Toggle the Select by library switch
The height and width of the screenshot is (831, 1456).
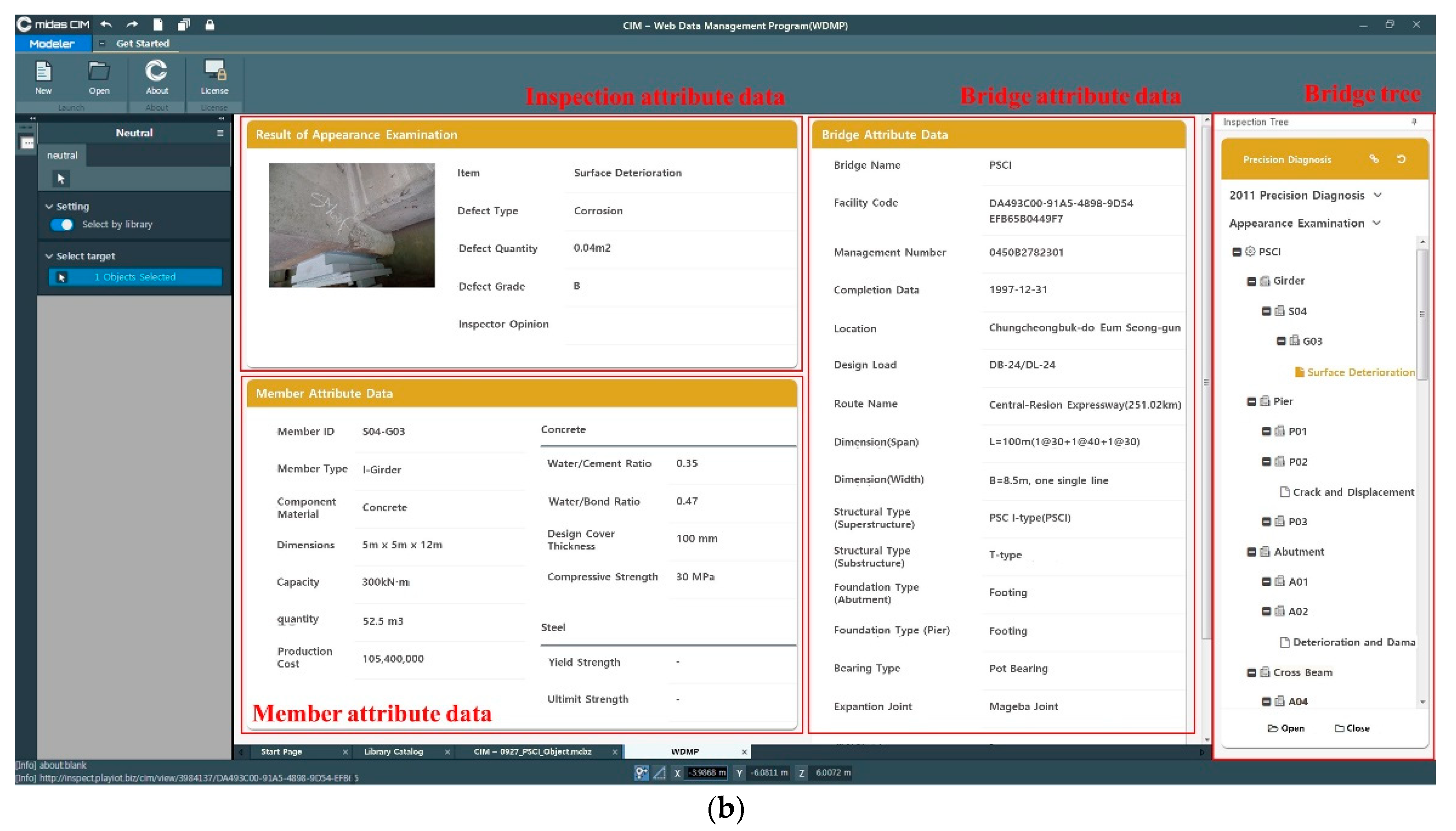click(x=62, y=224)
